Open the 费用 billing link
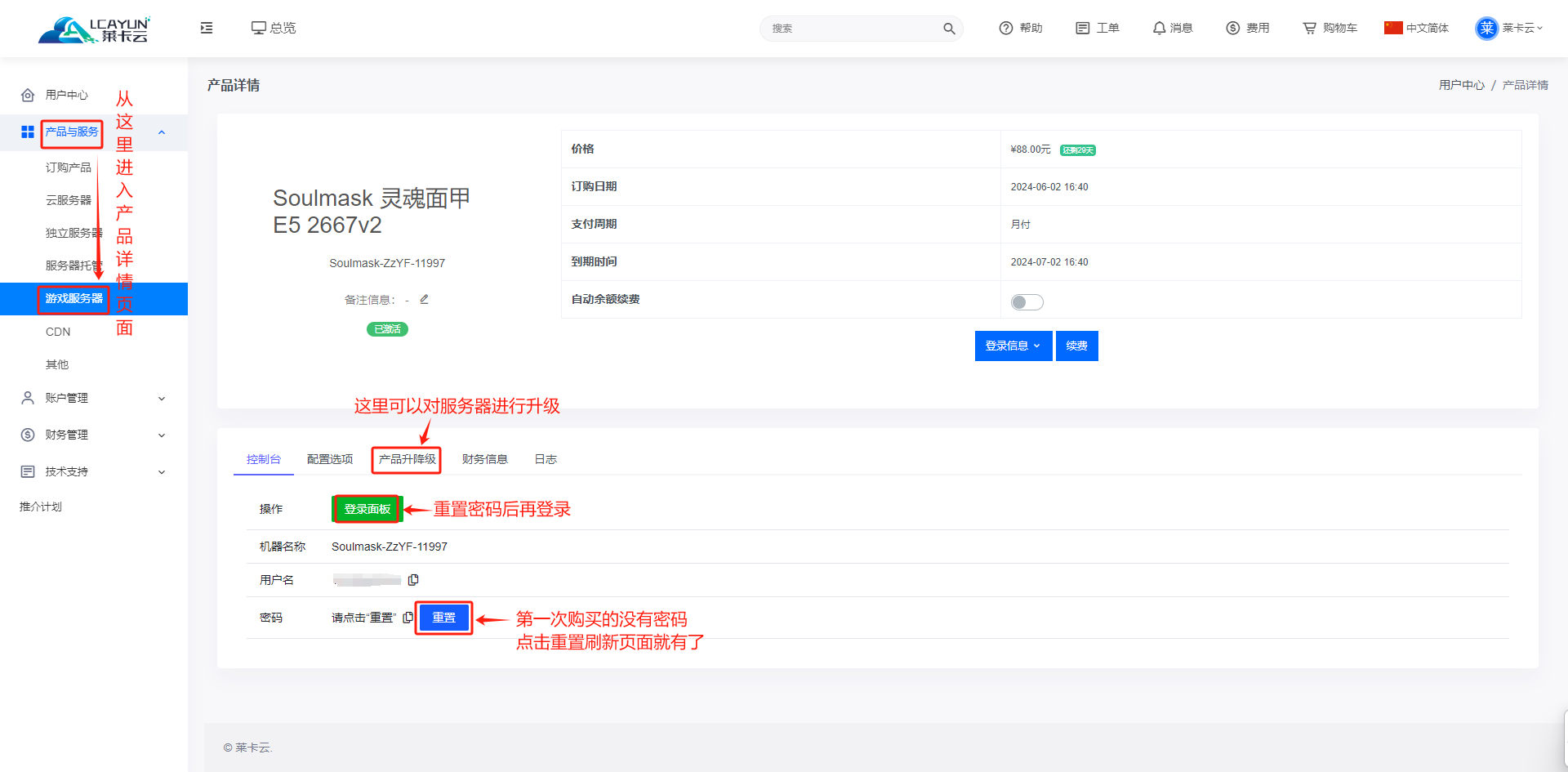This screenshot has width=1568, height=772. (x=1248, y=28)
